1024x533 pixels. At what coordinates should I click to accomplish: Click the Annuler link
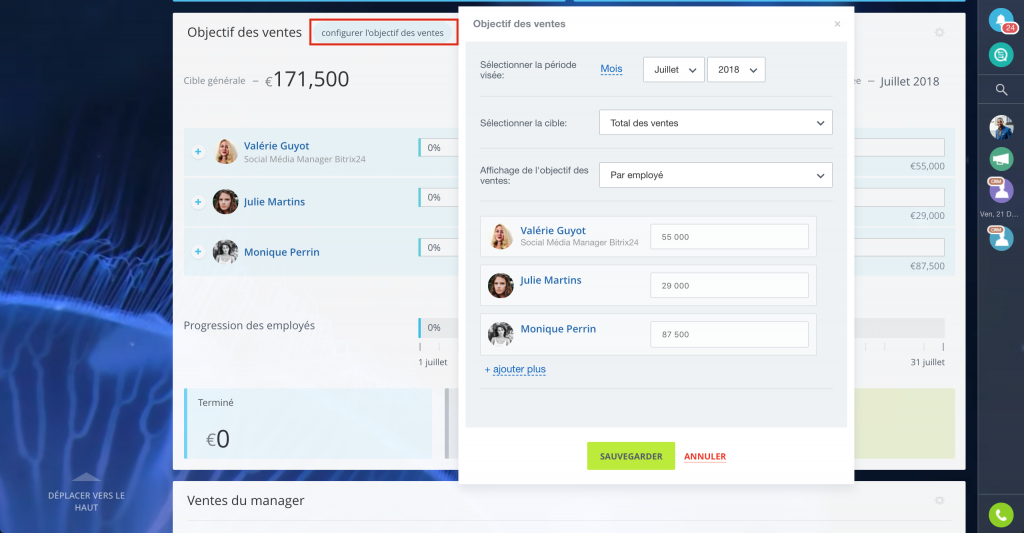pos(705,456)
